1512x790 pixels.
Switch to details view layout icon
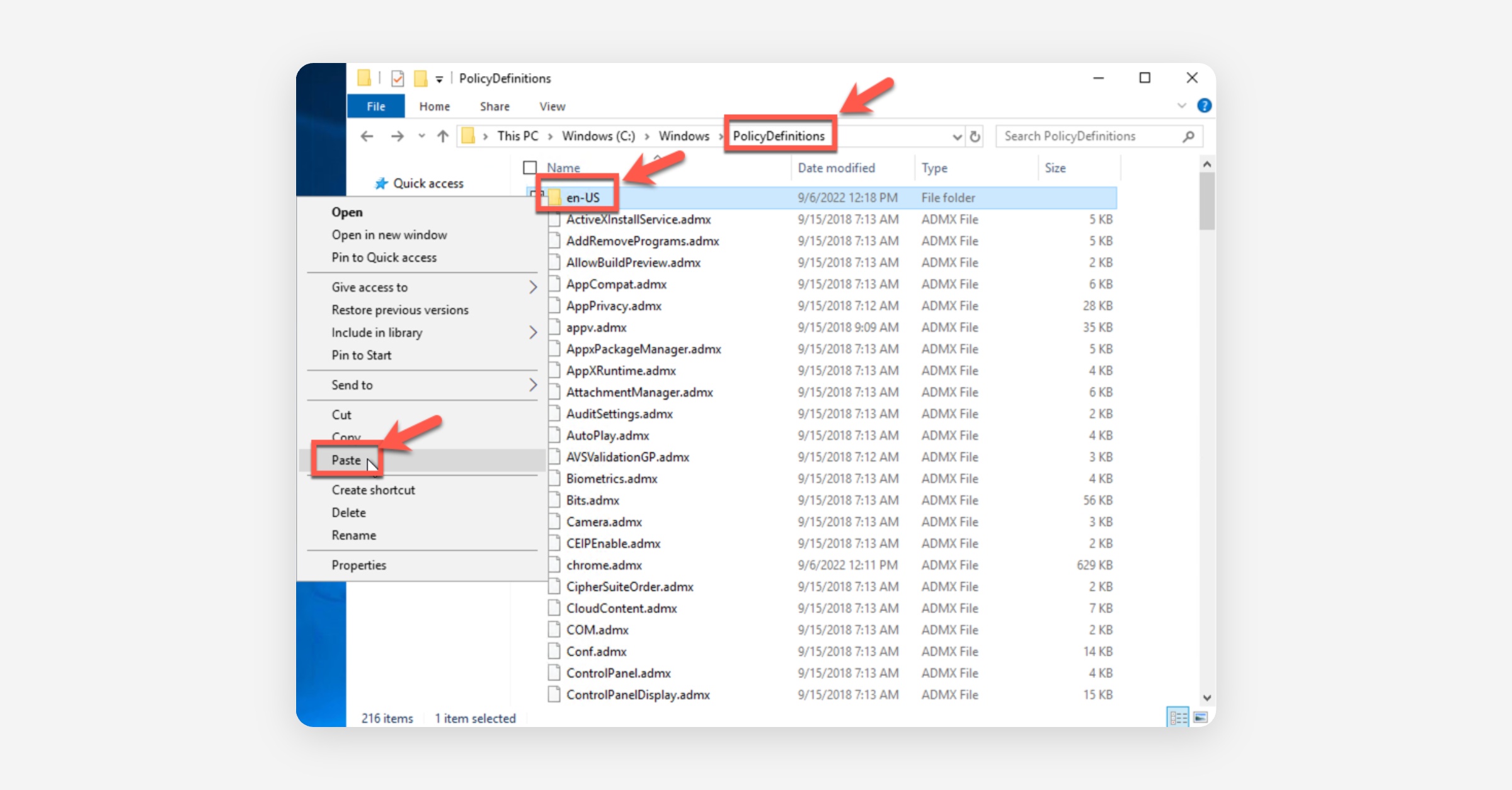coord(1177,717)
